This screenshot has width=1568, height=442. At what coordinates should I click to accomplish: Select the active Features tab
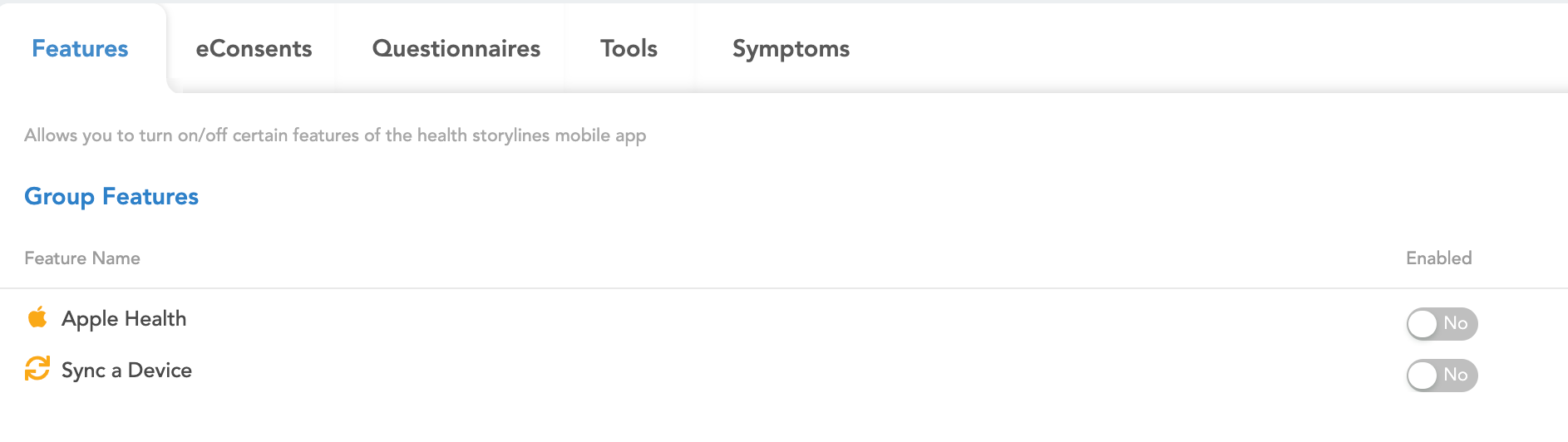coord(80,49)
